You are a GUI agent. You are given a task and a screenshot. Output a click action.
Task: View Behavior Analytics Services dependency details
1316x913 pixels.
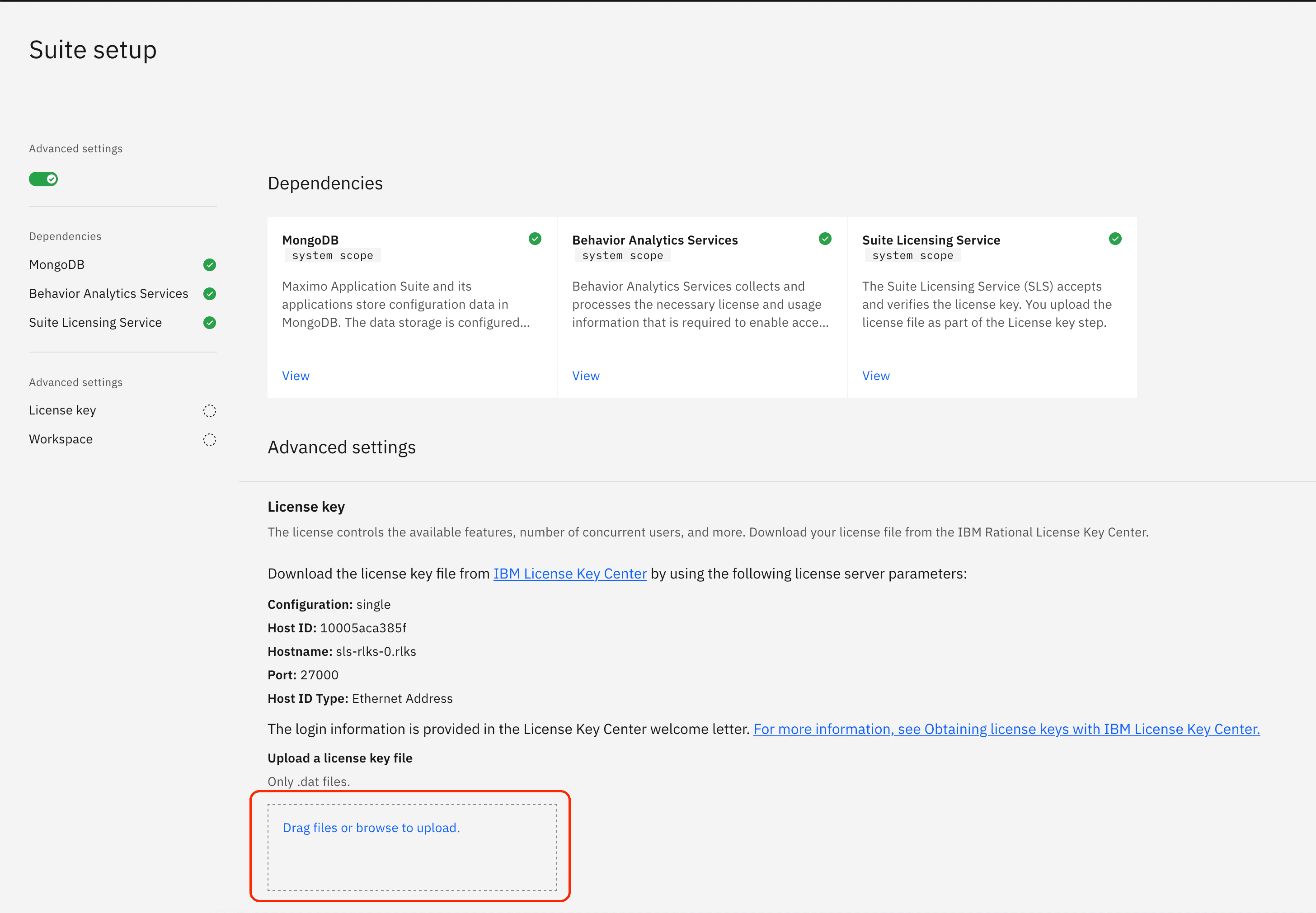[586, 376]
